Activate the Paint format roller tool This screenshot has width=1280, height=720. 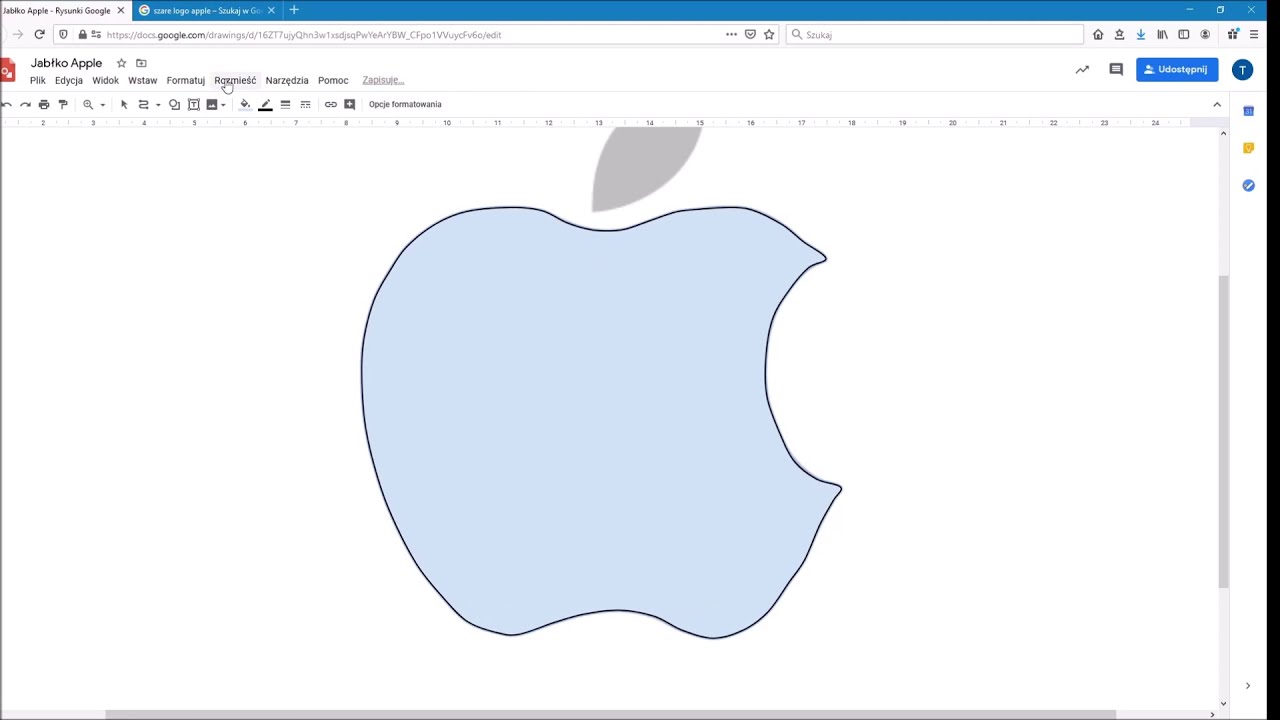point(63,104)
